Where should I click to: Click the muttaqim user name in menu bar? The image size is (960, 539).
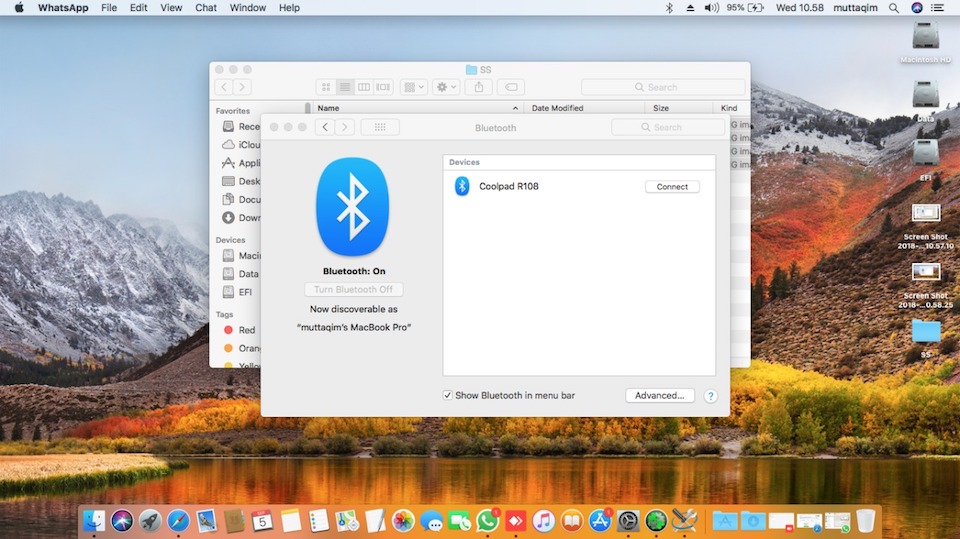click(855, 8)
